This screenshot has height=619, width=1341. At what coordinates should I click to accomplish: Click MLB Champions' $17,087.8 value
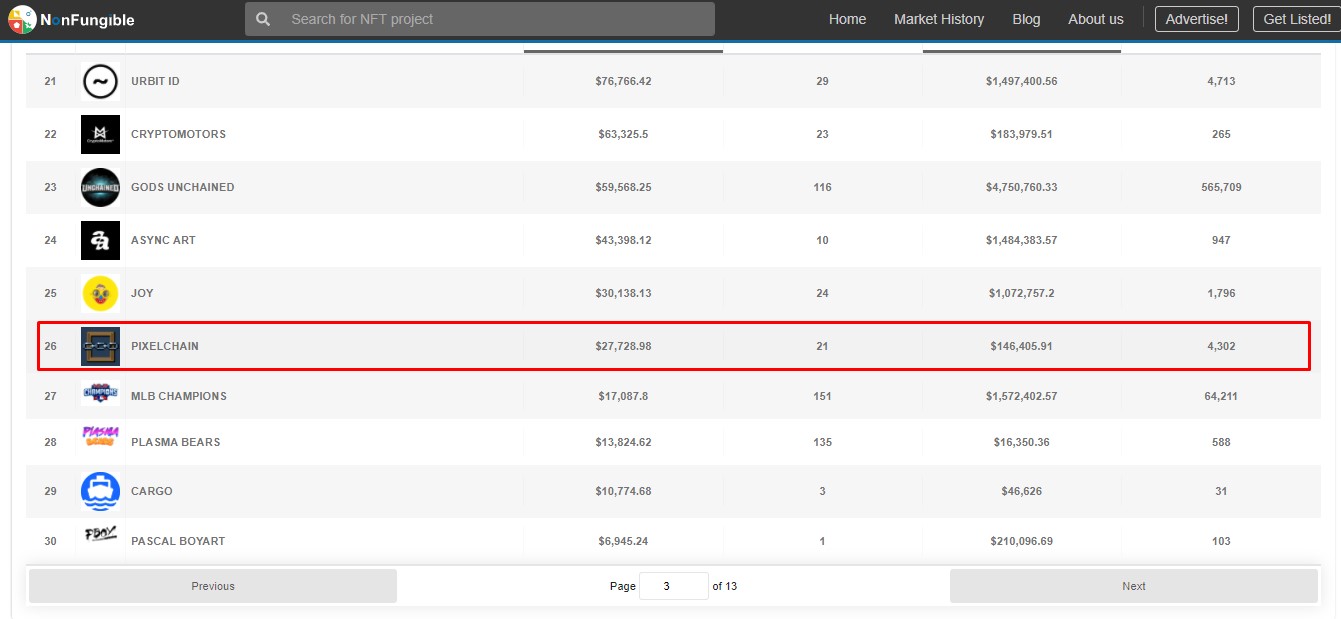623,396
